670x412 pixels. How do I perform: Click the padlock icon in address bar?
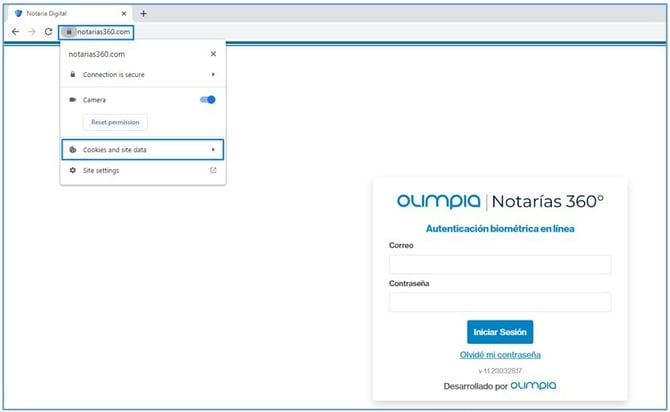(69, 32)
